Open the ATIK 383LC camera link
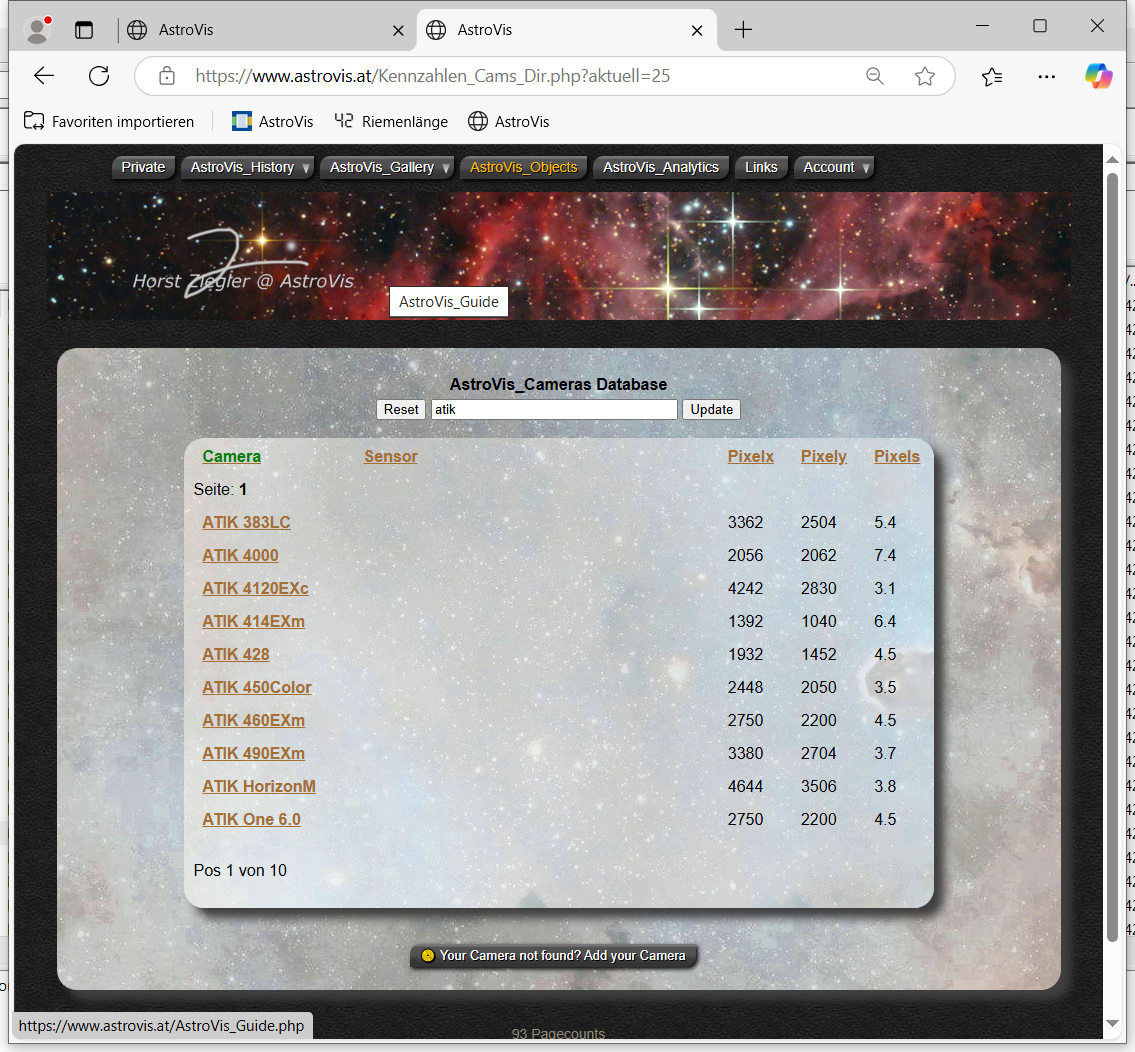This screenshot has height=1052, width=1135. point(246,522)
